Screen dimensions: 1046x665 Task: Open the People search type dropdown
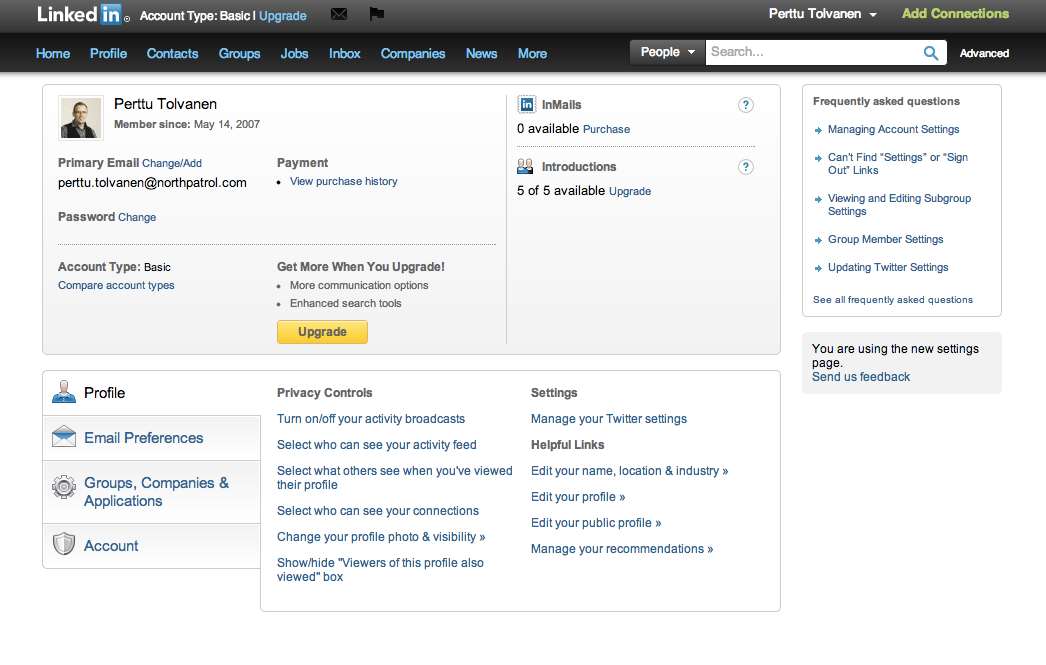coord(668,52)
